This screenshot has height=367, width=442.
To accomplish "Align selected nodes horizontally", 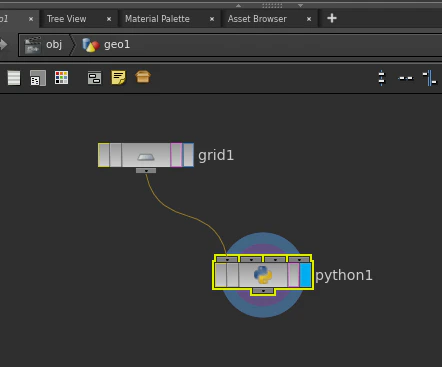I will point(405,78).
